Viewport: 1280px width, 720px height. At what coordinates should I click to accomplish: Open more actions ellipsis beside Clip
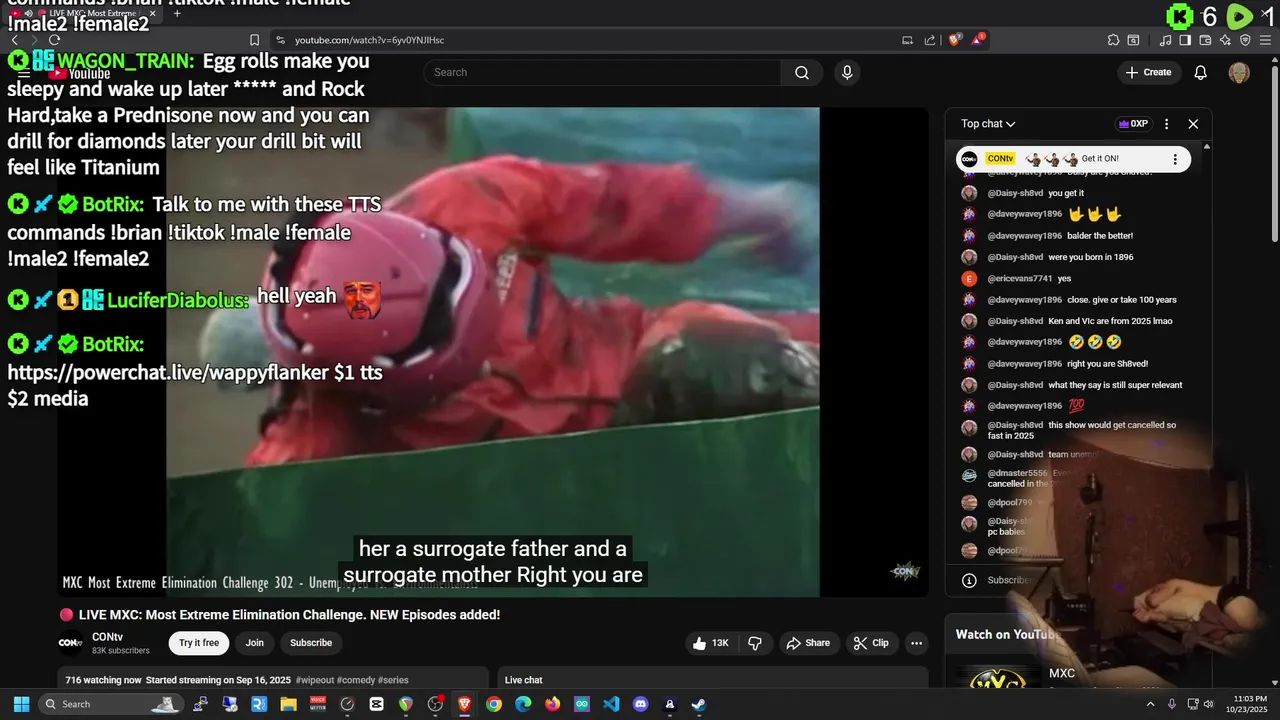tap(916, 643)
